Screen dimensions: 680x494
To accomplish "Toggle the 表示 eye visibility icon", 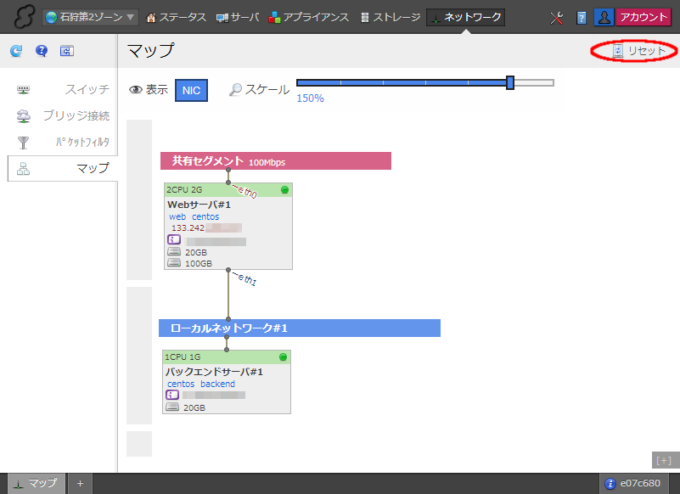I will 136,90.
